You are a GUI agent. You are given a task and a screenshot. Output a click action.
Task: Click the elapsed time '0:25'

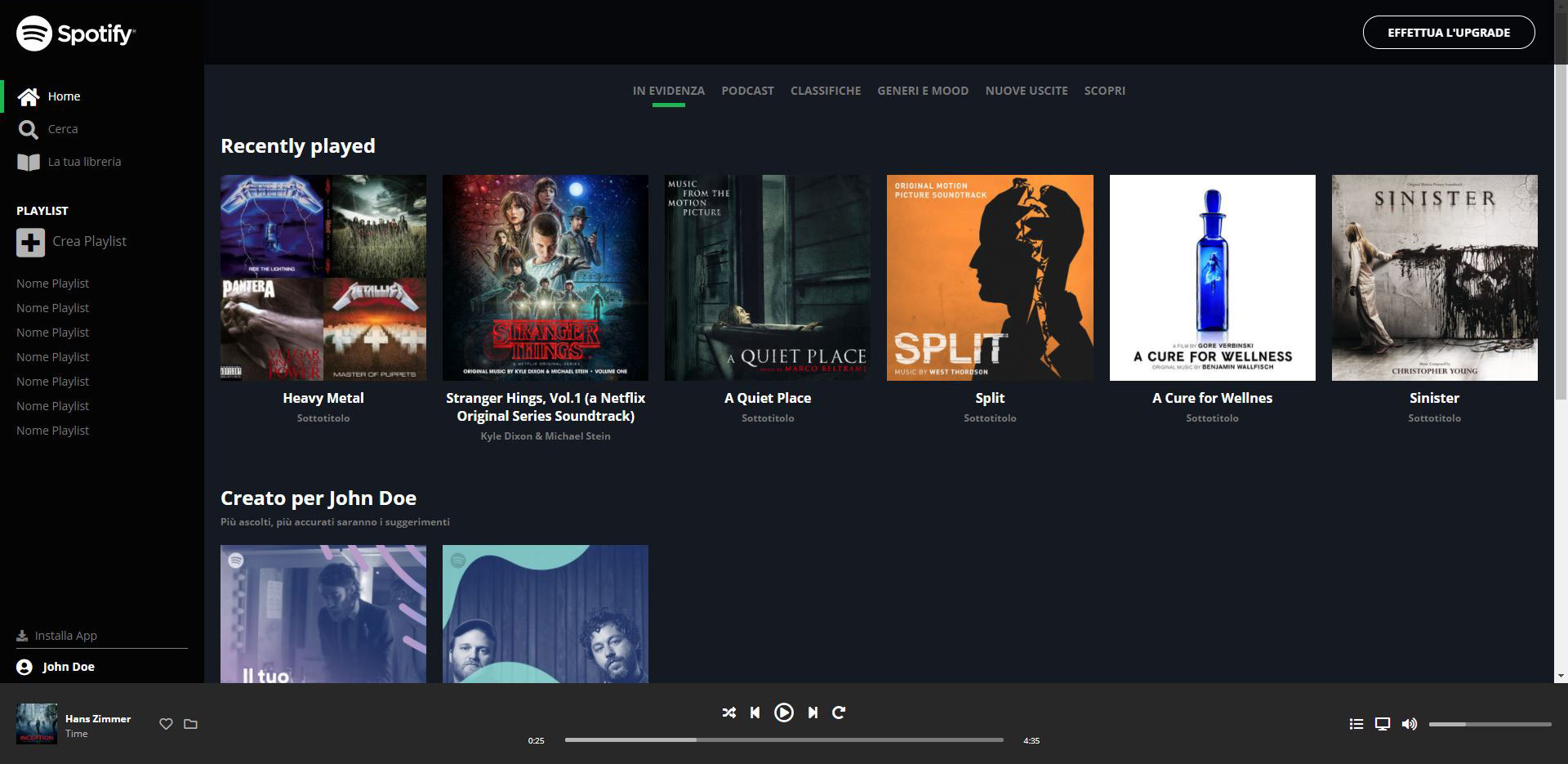coord(536,741)
